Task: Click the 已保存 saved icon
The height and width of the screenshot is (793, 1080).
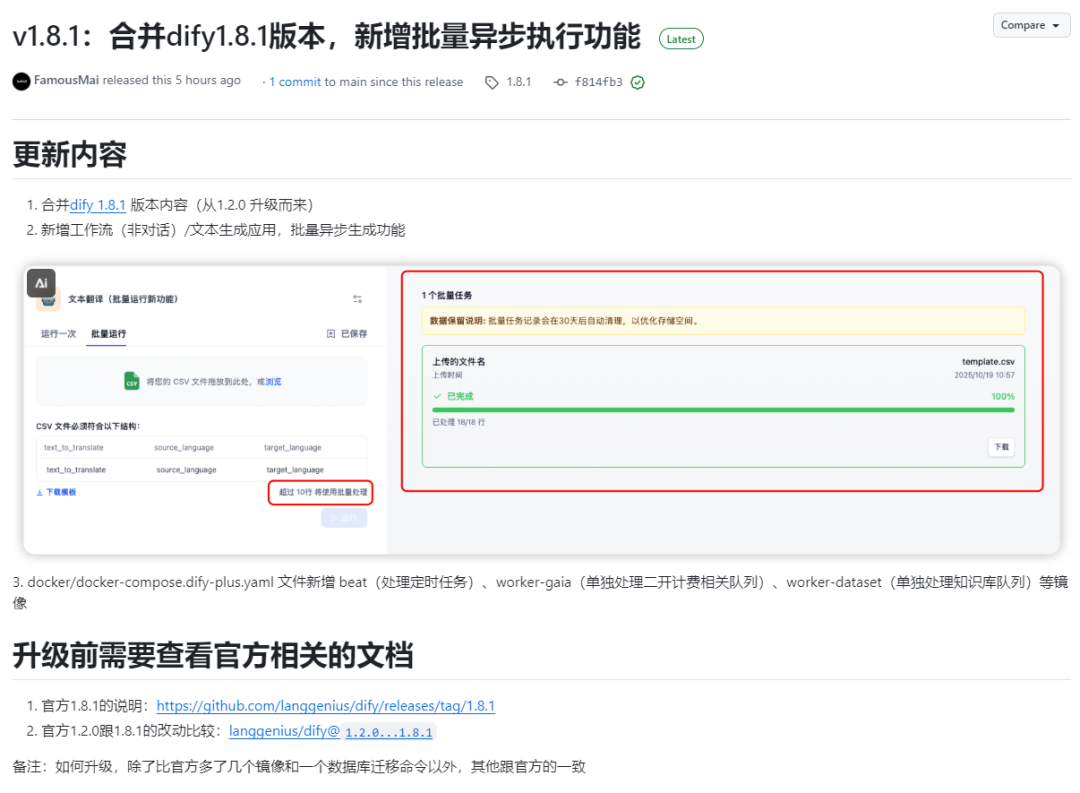Action: coord(331,333)
